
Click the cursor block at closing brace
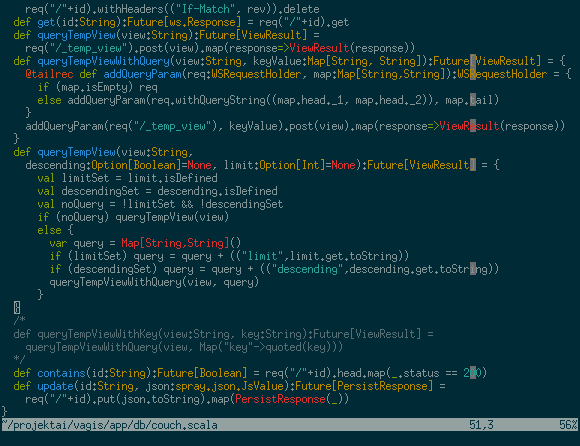click(x=17, y=308)
